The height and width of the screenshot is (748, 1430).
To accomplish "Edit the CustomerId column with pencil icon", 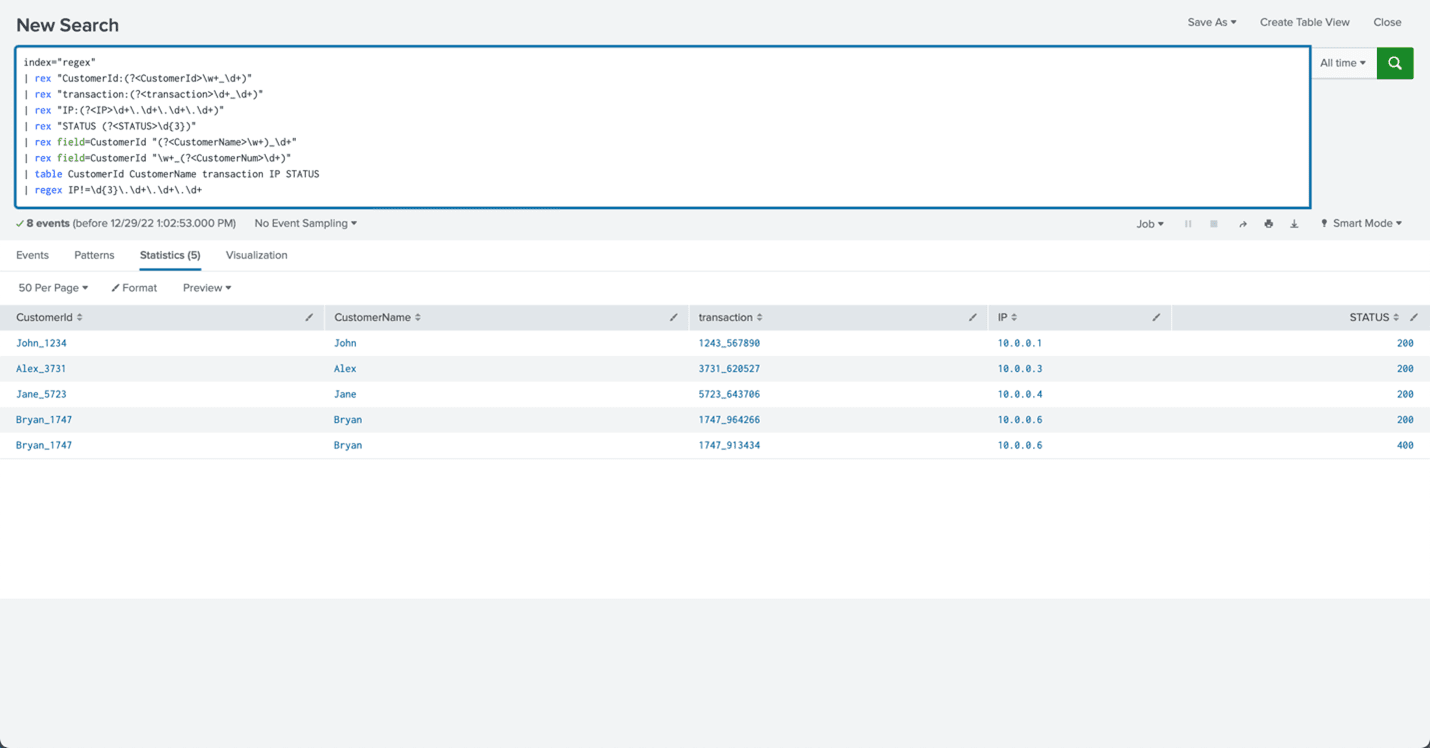I will (309, 318).
